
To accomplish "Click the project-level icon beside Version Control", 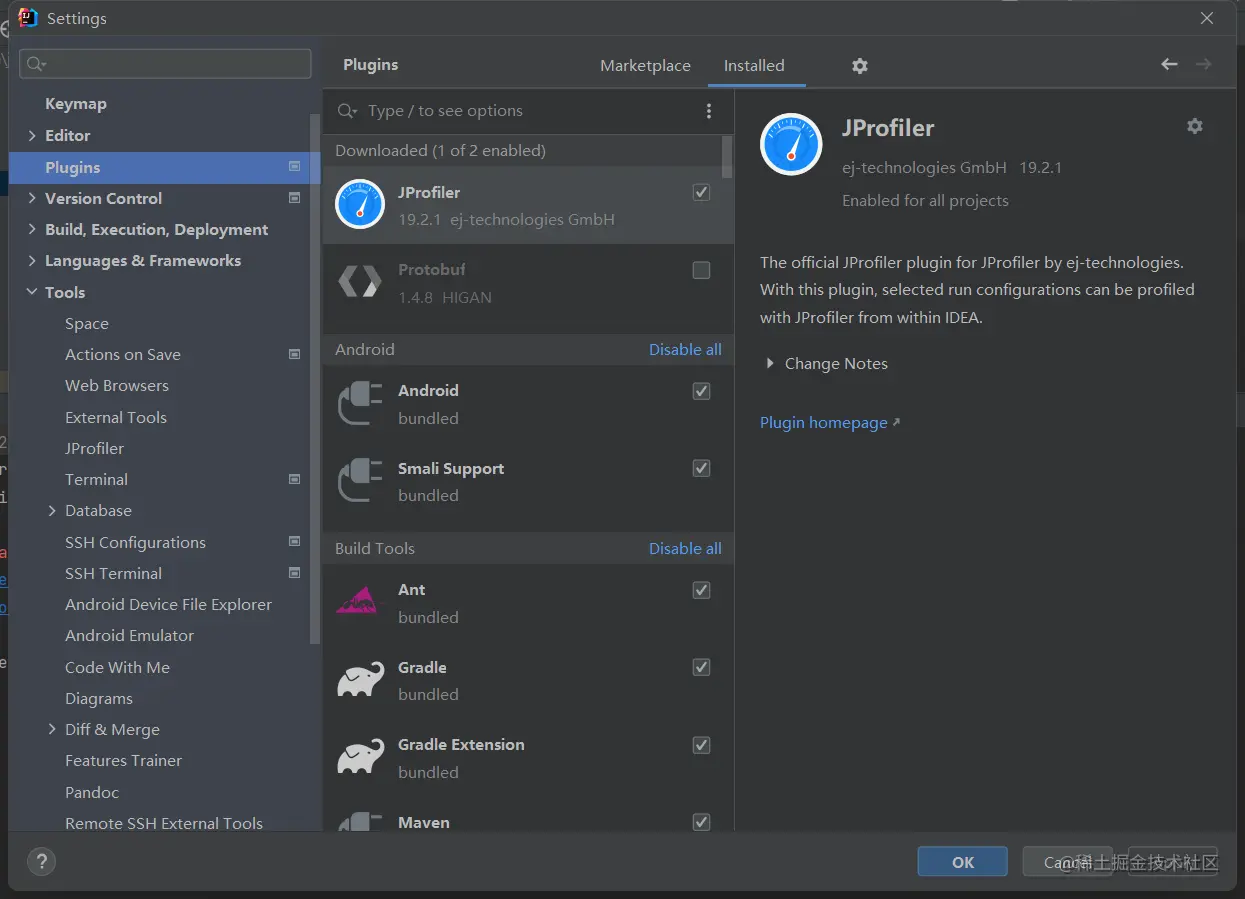I will [294, 198].
